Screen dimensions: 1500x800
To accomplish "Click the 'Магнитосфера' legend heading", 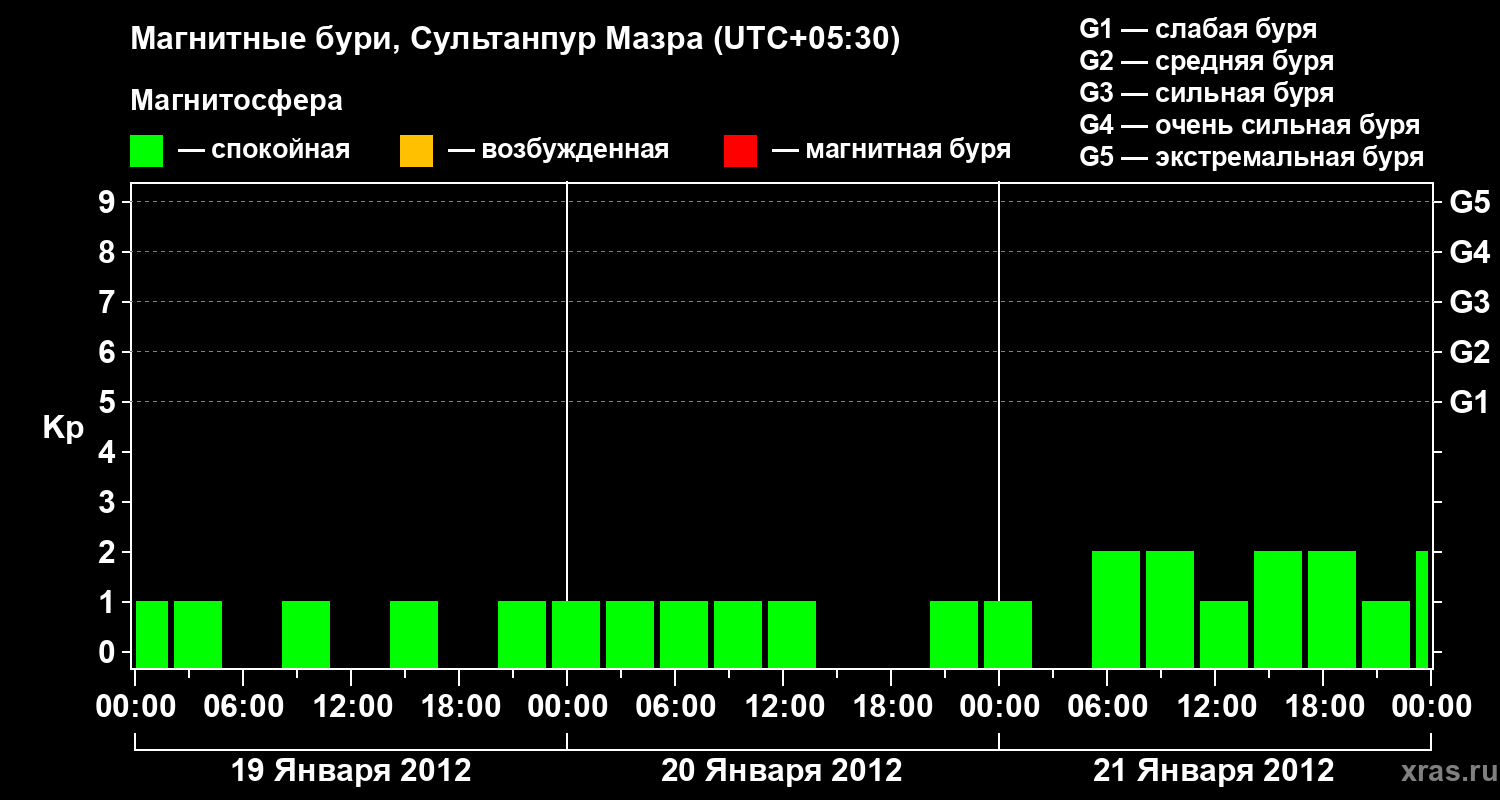I will tap(236, 101).
